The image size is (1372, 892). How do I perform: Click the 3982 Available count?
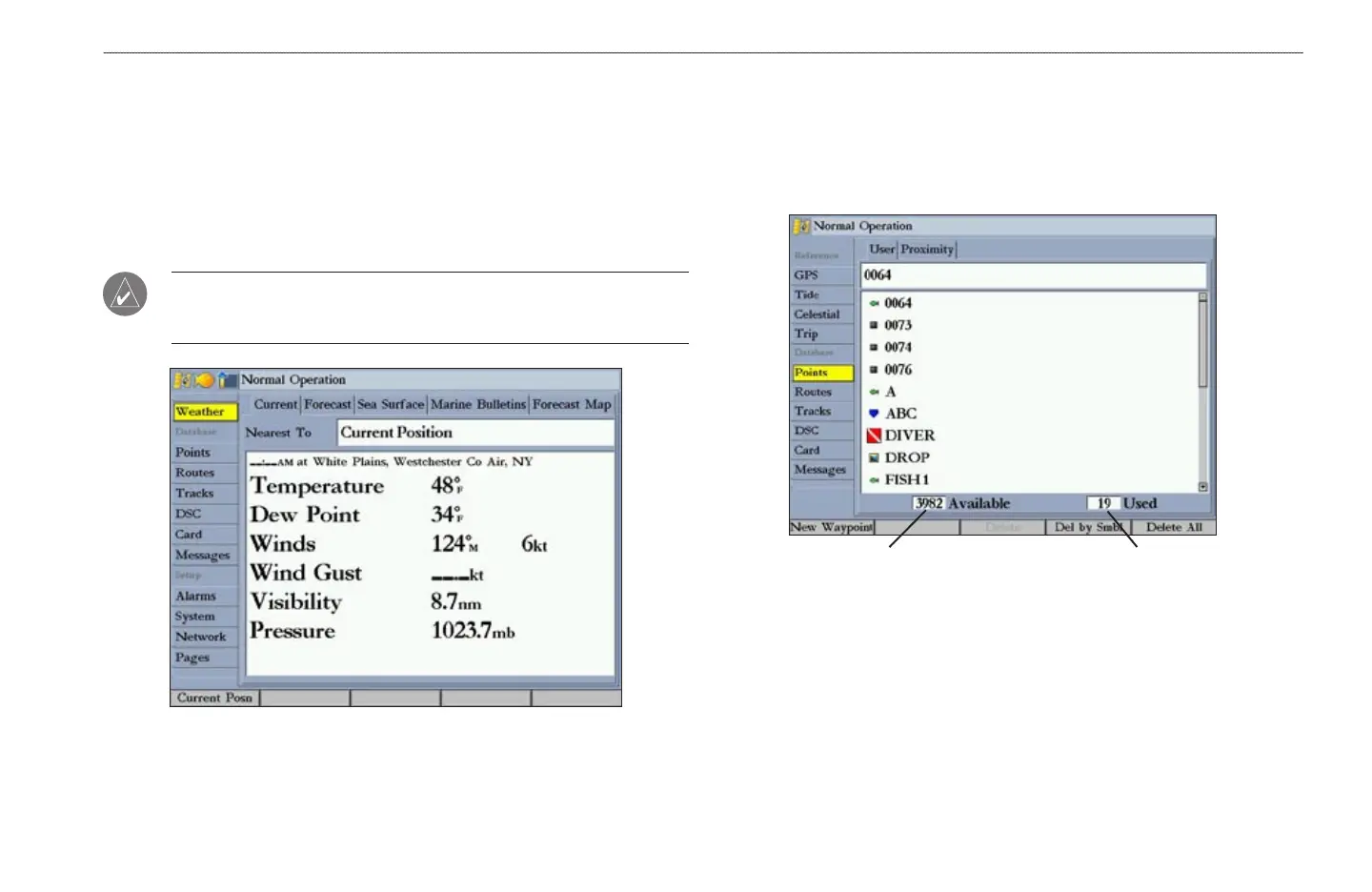point(929,503)
